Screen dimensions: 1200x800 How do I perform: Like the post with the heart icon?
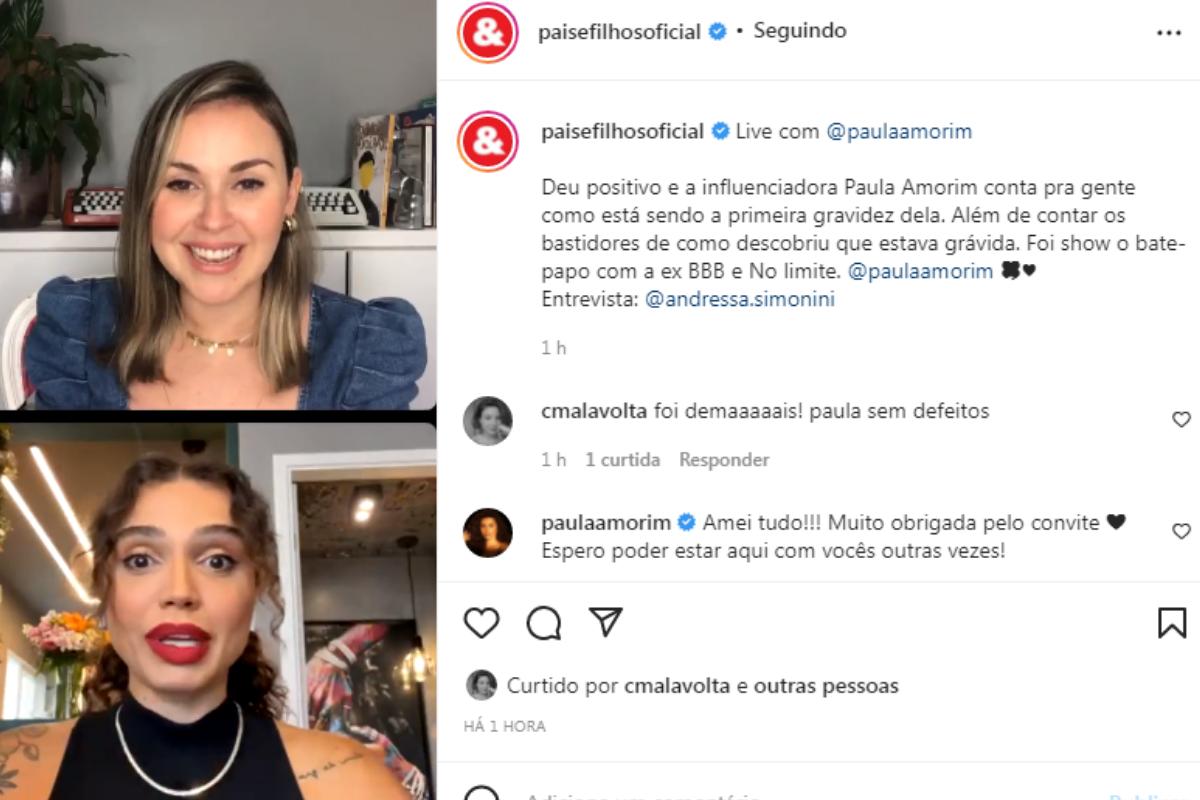click(481, 622)
